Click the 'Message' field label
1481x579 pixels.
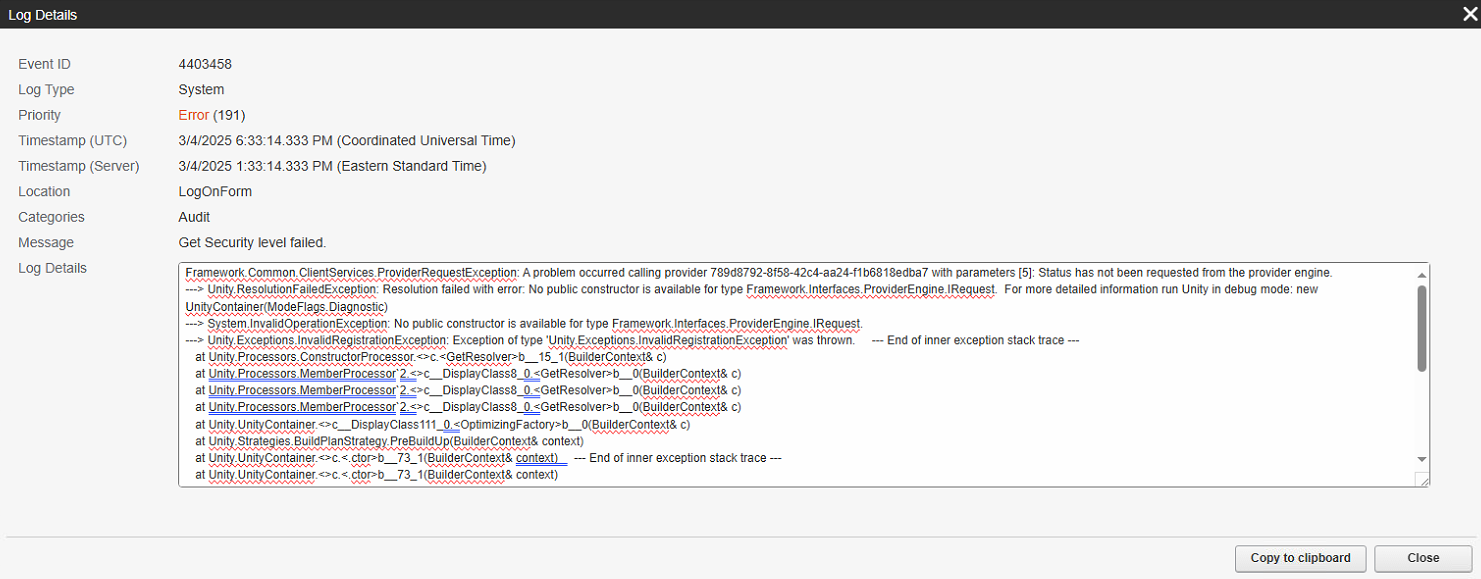(x=45, y=243)
